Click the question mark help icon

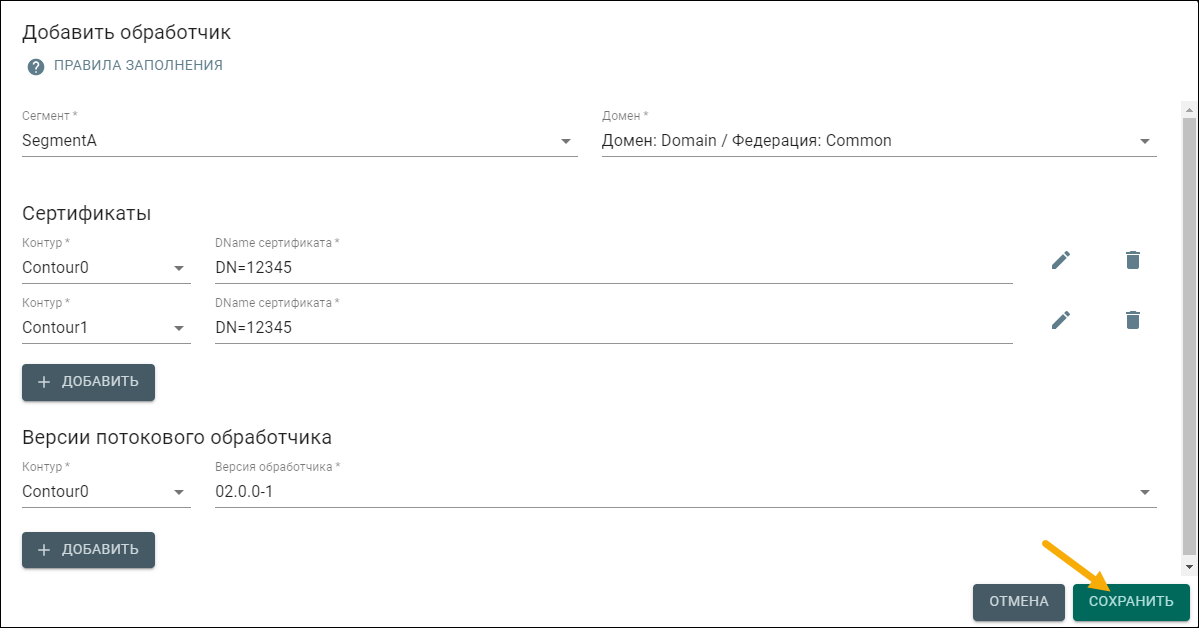coord(36,66)
